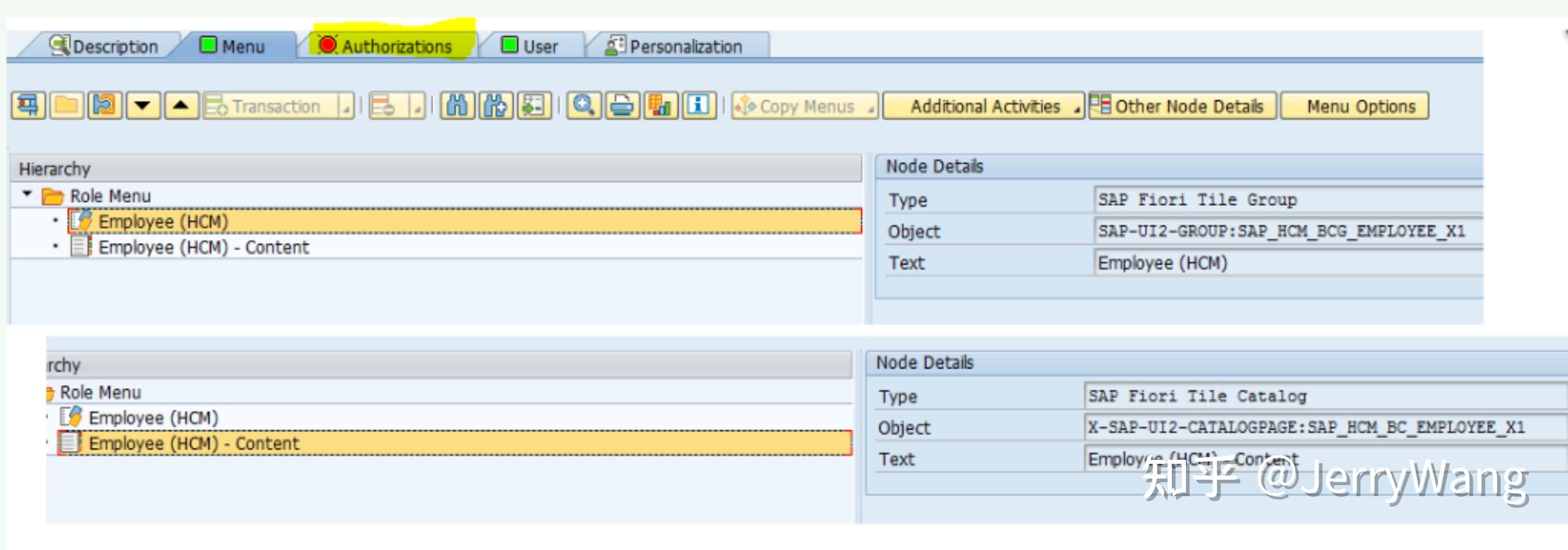Click the Print icon
The height and width of the screenshot is (550, 1568).
pyautogui.click(x=622, y=105)
